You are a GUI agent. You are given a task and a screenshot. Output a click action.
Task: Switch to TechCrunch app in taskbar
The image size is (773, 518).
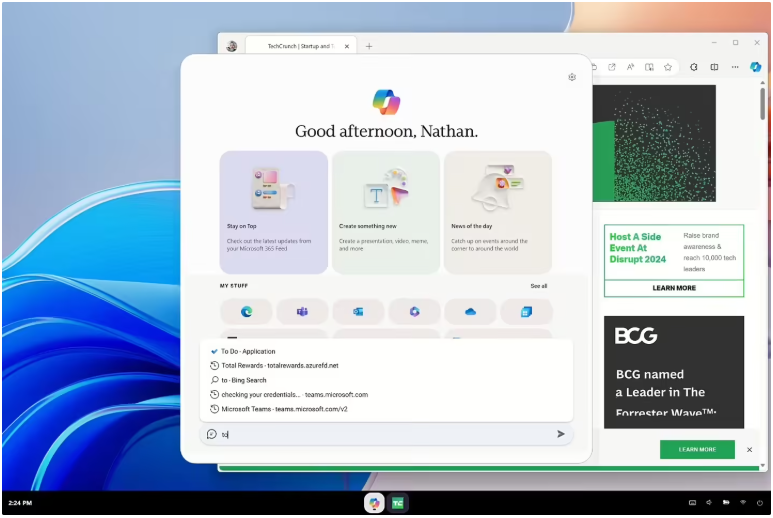click(397, 503)
